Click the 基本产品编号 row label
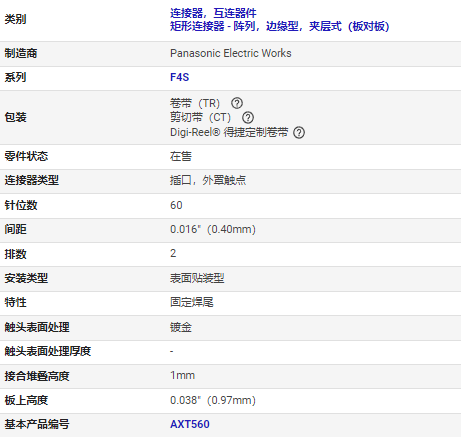 [37, 424]
